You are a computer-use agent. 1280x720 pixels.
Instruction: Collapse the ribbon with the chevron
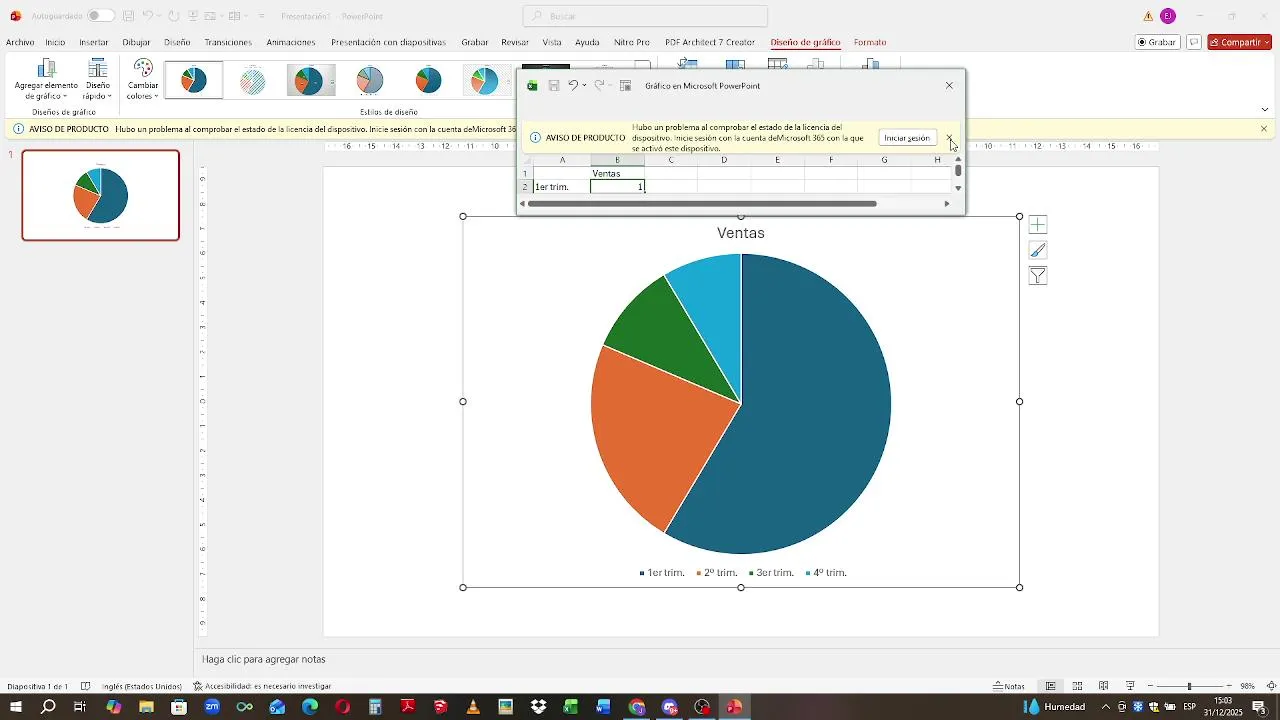[x=1264, y=109]
